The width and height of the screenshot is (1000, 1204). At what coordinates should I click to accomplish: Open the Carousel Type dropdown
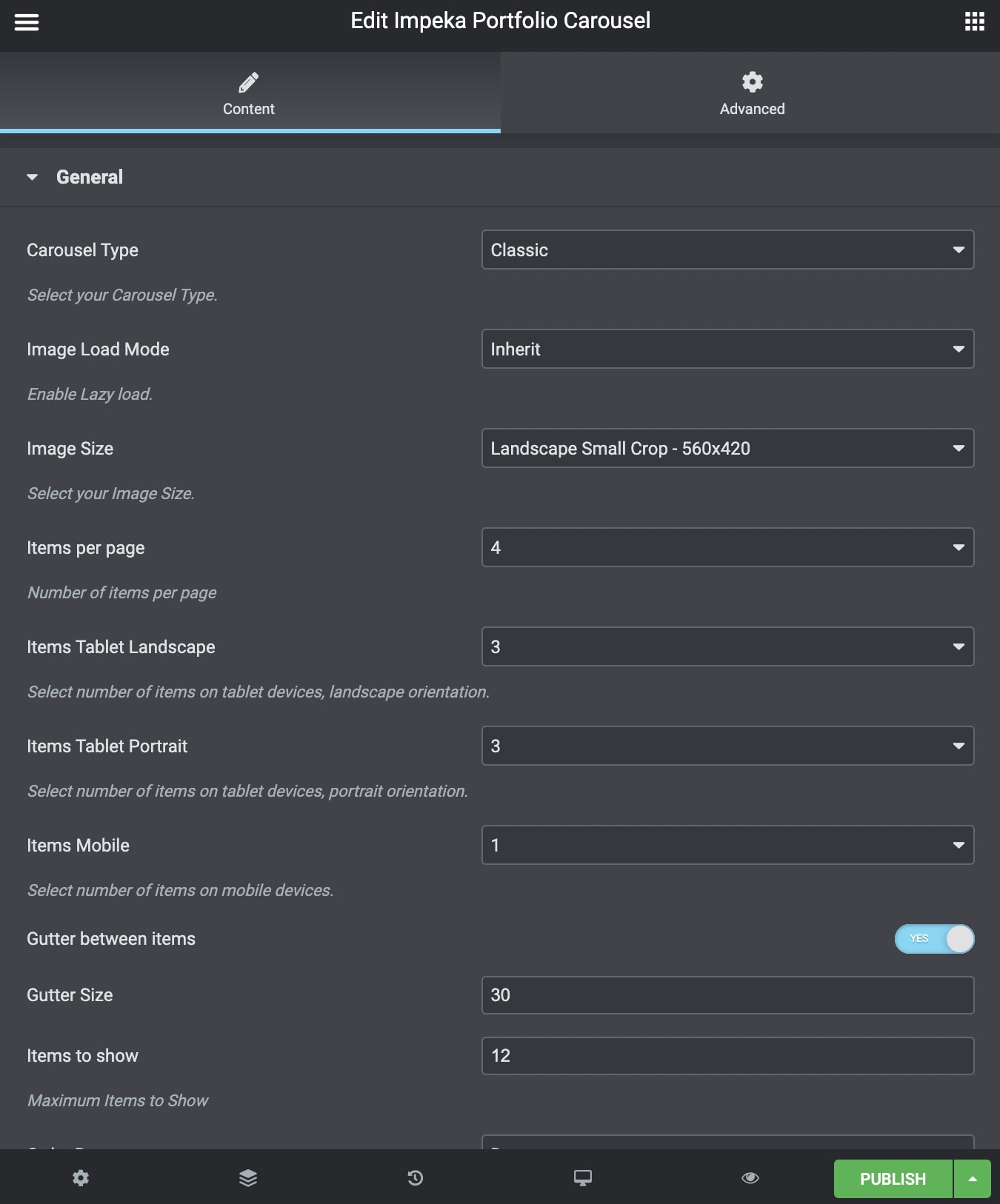[x=727, y=250]
